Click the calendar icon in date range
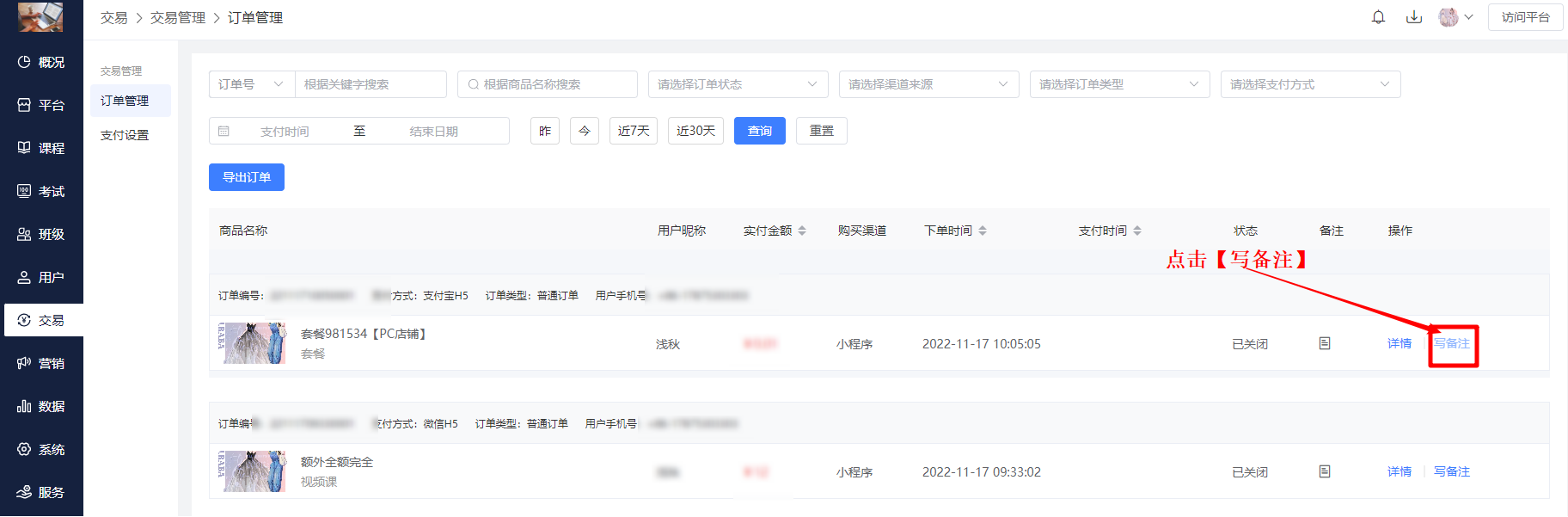The height and width of the screenshot is (517, 1568). click(224, 132)
